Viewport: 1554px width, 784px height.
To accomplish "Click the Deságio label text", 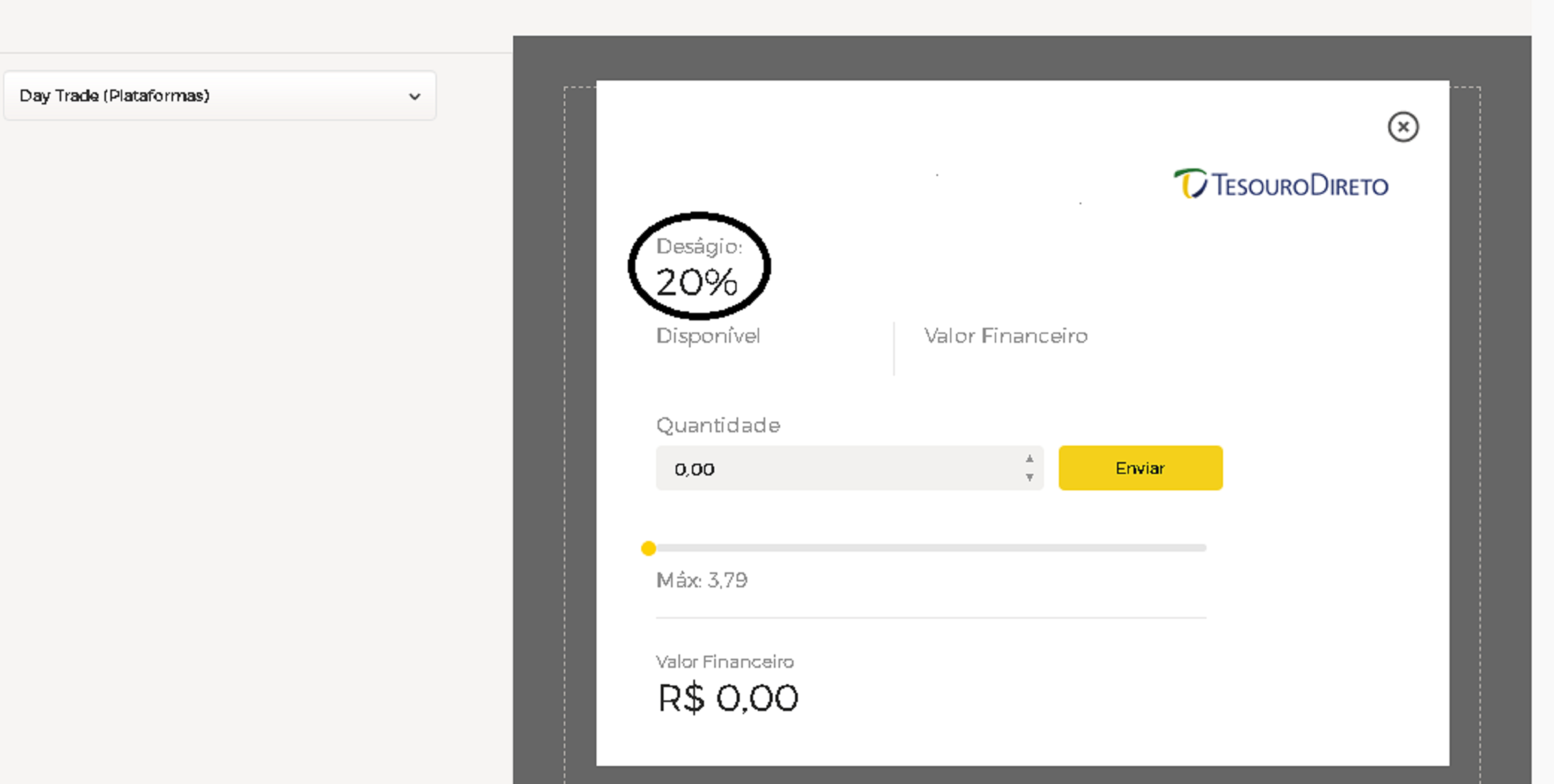I will [699, 246].
